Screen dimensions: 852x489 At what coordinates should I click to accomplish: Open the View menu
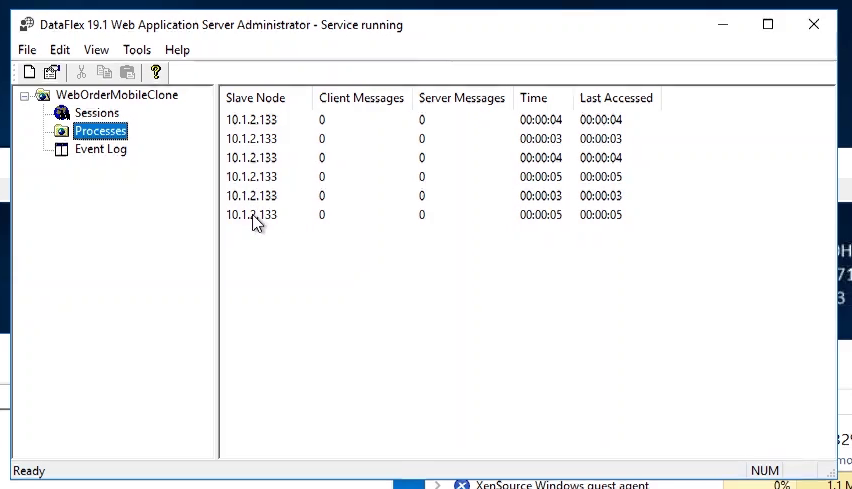[x=96, y=50]
